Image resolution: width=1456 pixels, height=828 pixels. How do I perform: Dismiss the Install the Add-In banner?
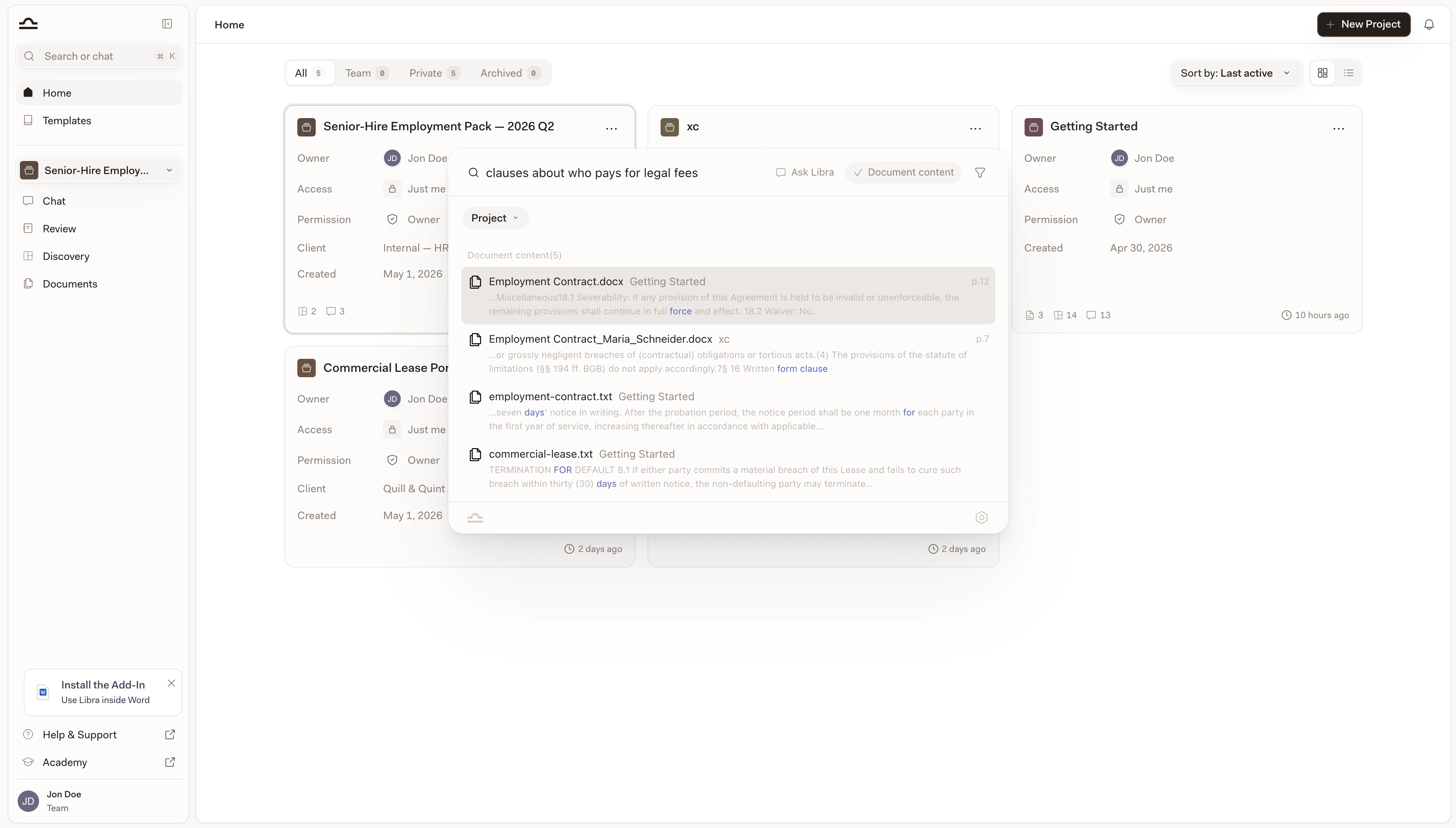171,683
